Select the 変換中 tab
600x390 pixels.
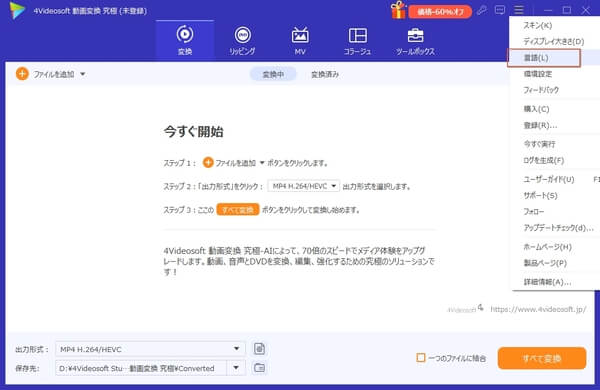tap(273, 74)
